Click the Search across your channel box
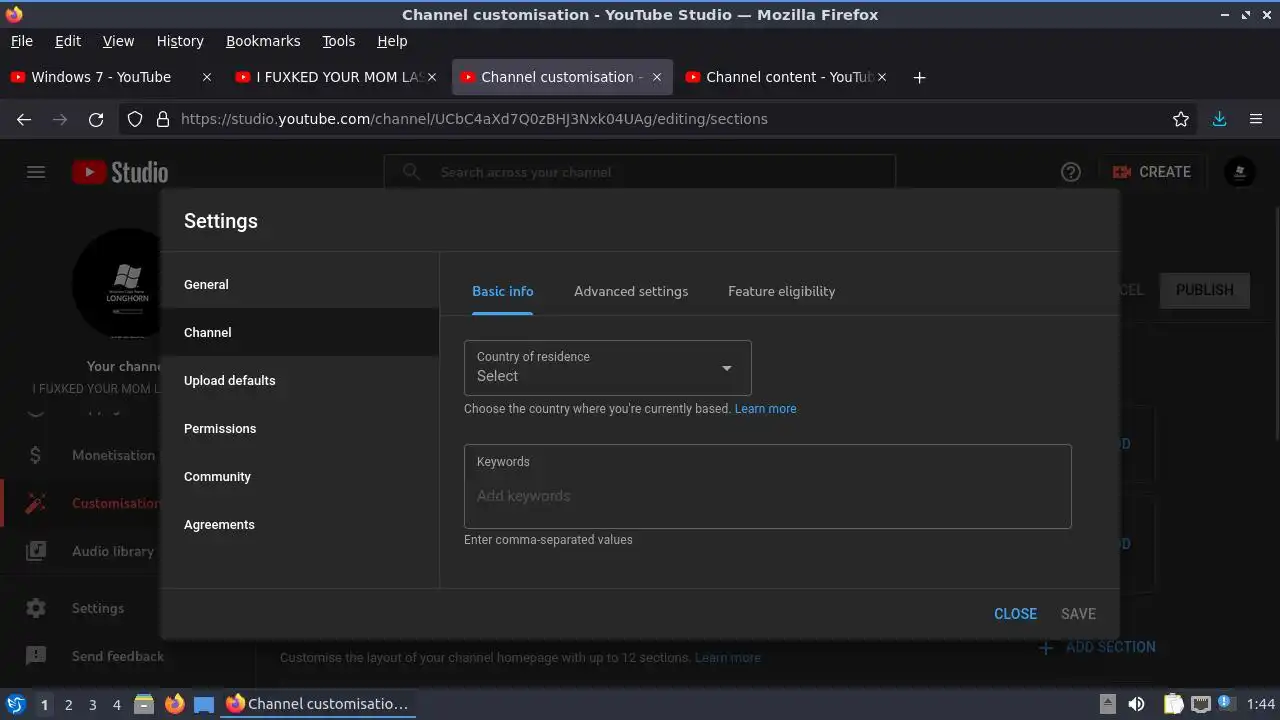This screenshot has height=720, width=1280. 640,172
